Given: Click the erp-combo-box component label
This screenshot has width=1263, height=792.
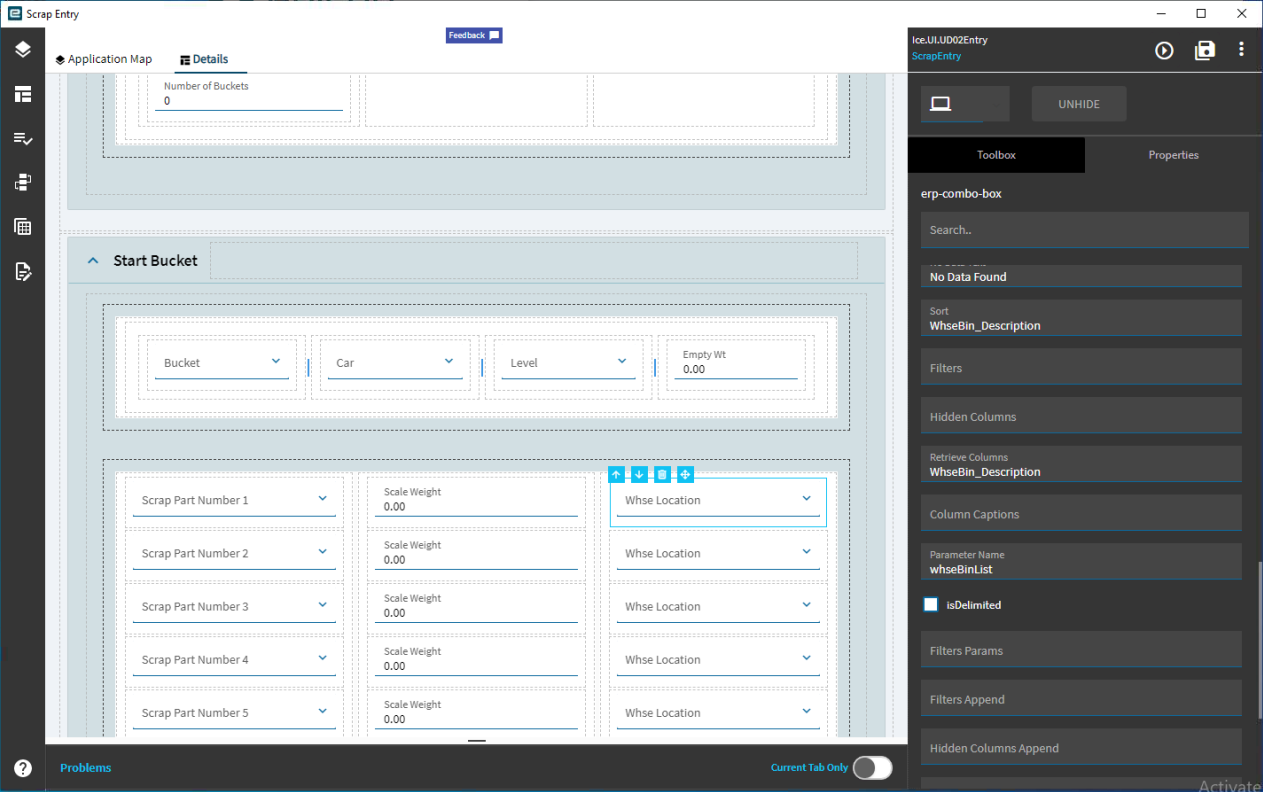Looking at the screenshot, I should 961,194.
